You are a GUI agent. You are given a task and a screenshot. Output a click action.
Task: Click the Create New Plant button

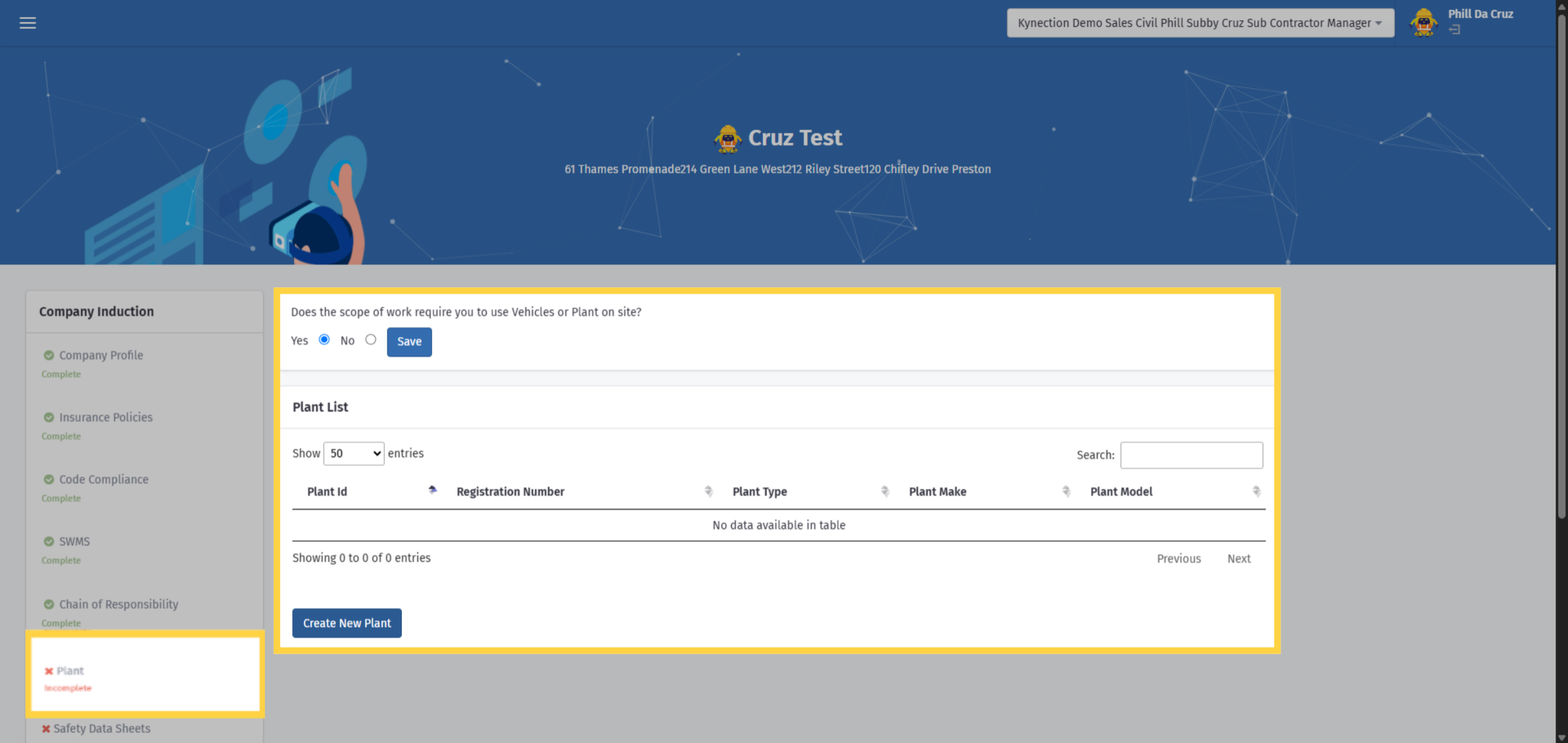pos(347,623)
